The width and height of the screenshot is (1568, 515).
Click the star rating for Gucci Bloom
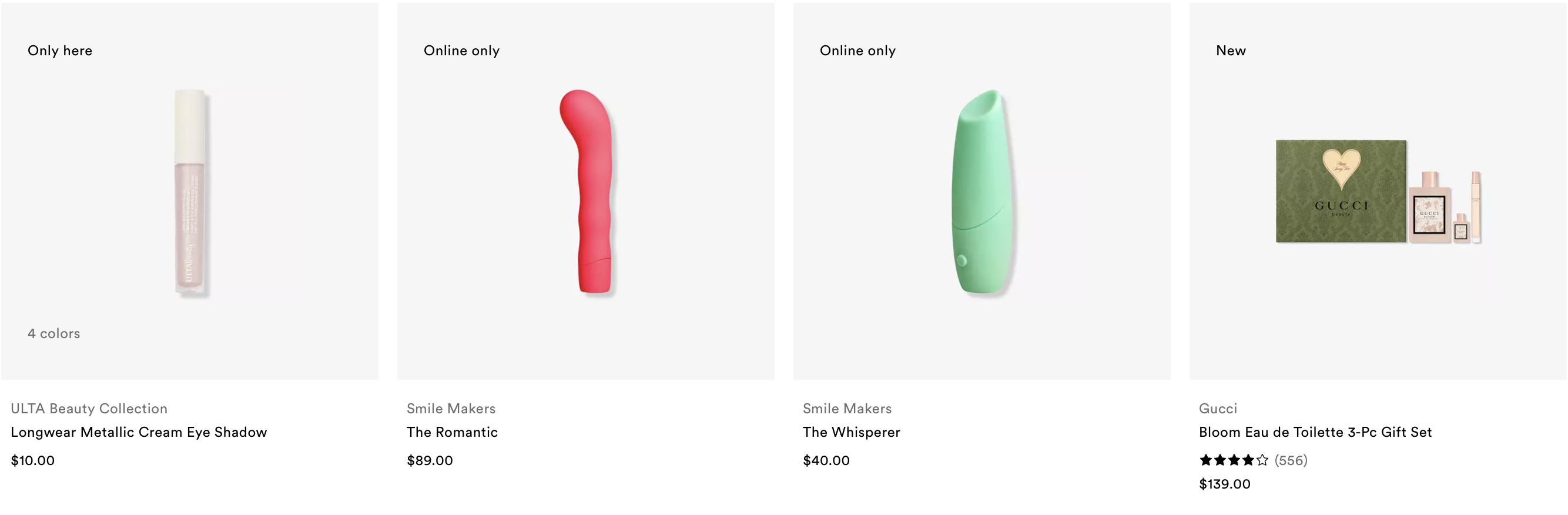[1234, 460]
